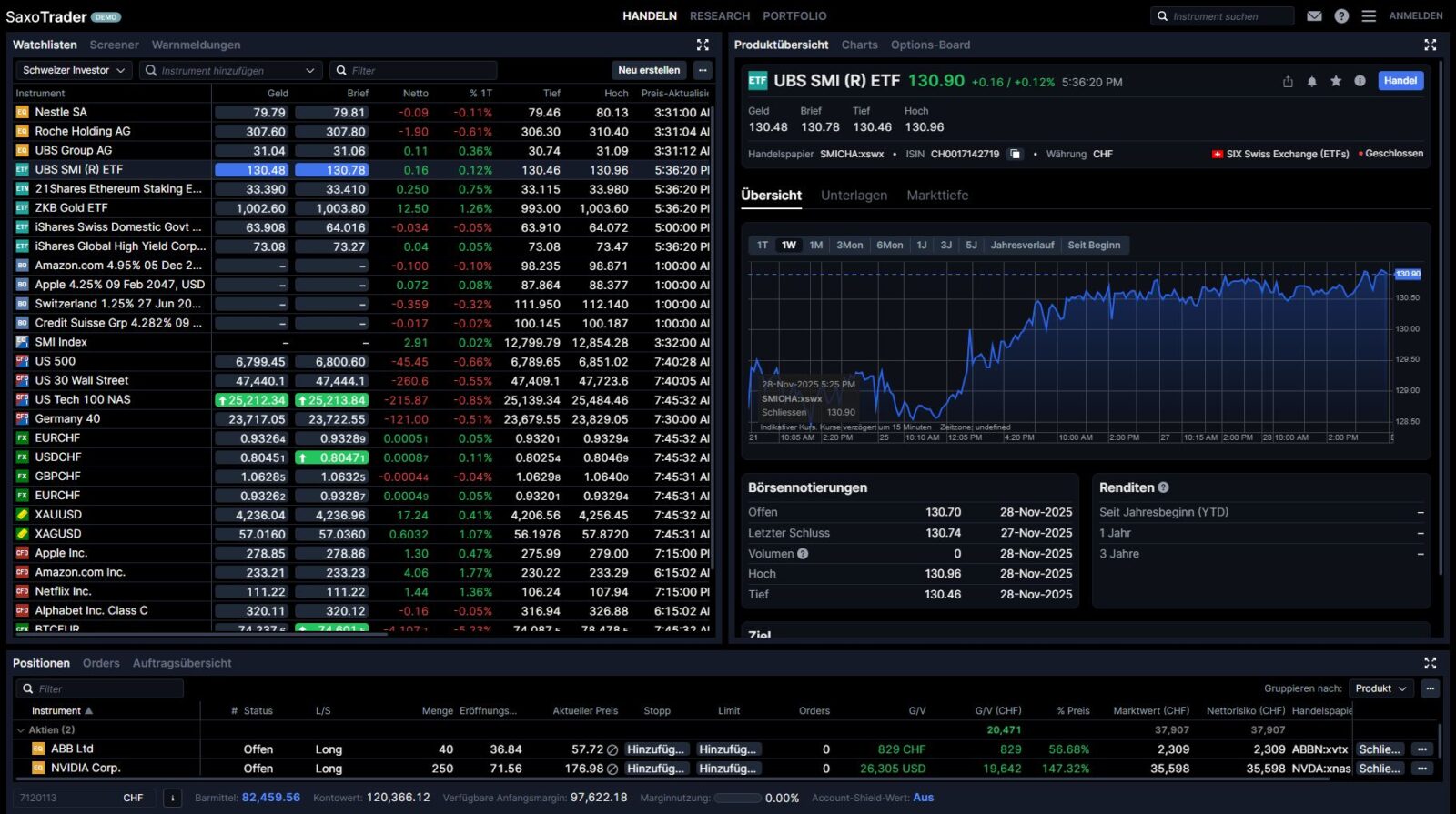Add UBS SMI ETF to favorites star
Screen dimensions: 1456x814
(x=1336, y=81)
